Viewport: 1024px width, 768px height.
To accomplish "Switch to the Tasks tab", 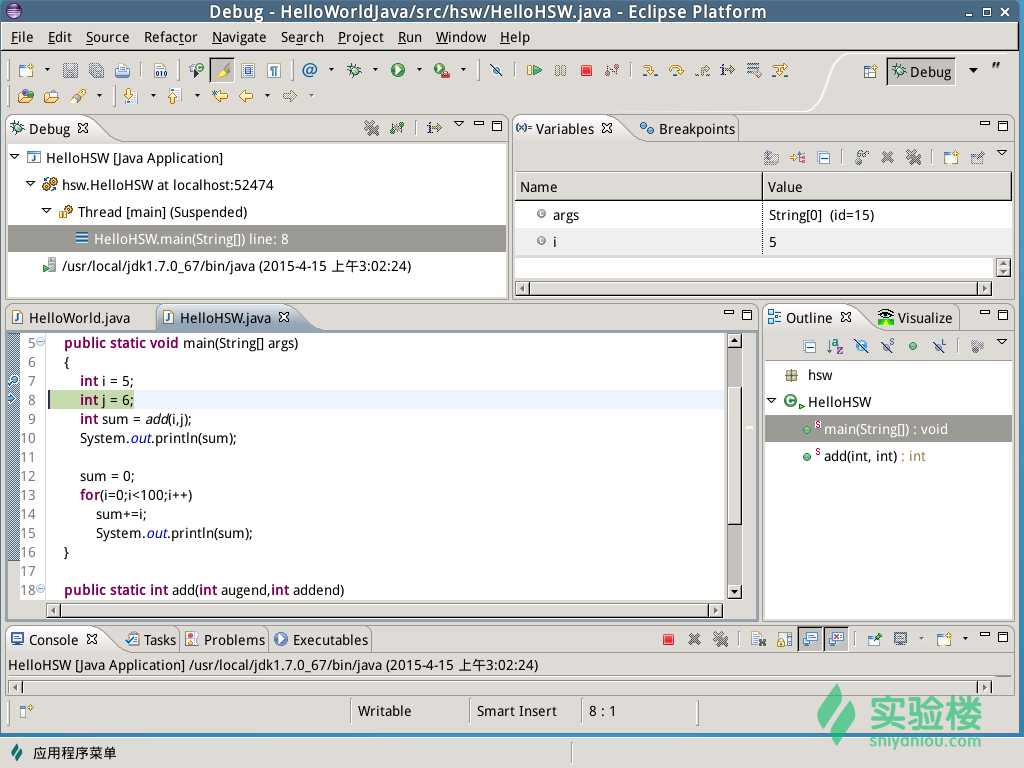I will tap(151, 640).
